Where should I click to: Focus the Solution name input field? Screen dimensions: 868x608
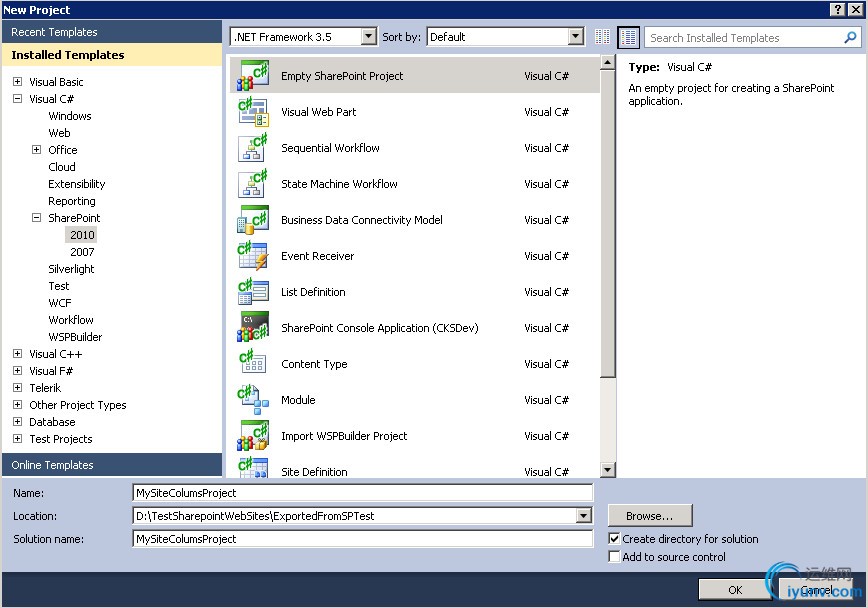point(363,539)
